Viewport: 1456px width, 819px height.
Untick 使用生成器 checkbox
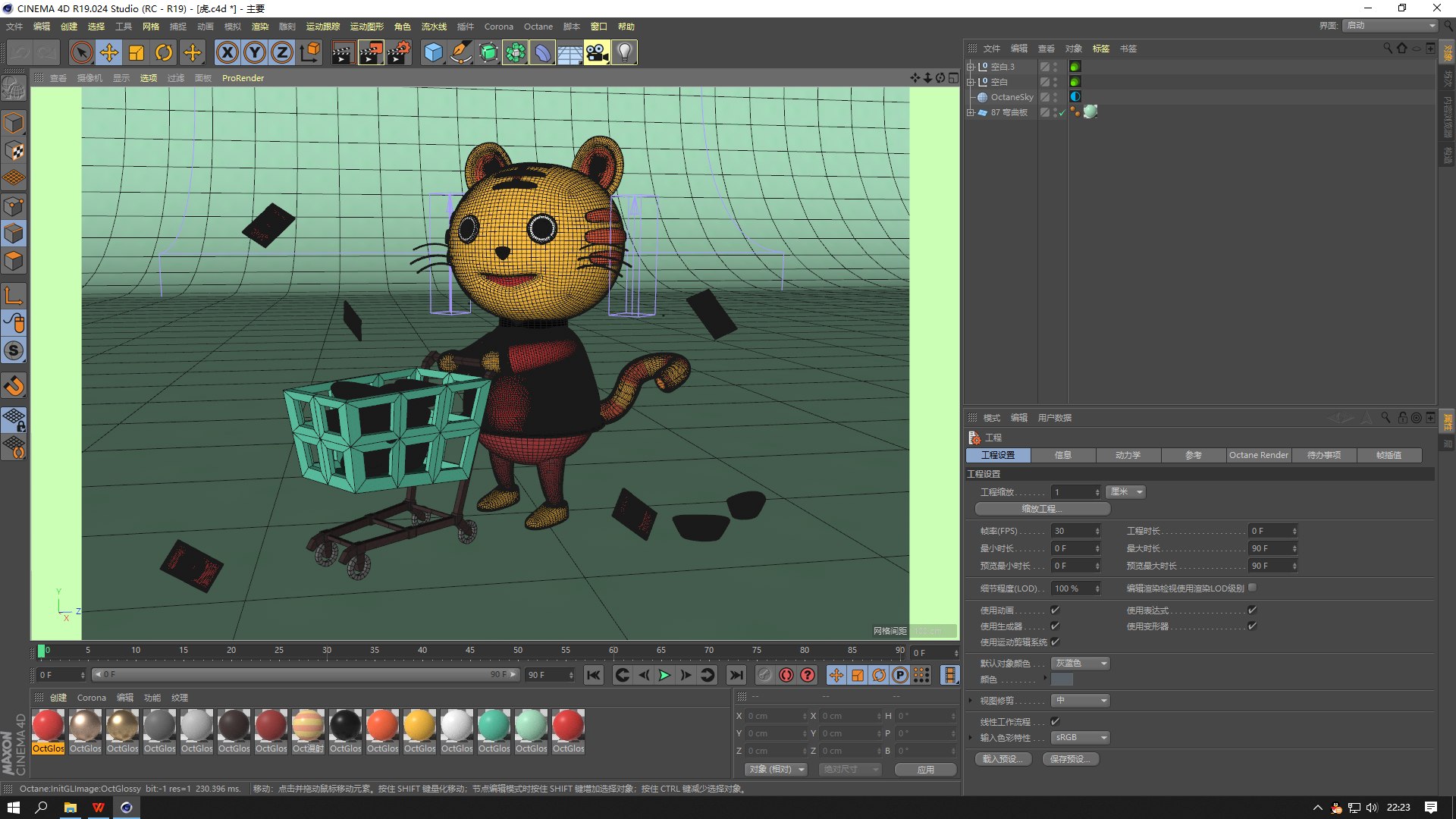pos(1055,626)
